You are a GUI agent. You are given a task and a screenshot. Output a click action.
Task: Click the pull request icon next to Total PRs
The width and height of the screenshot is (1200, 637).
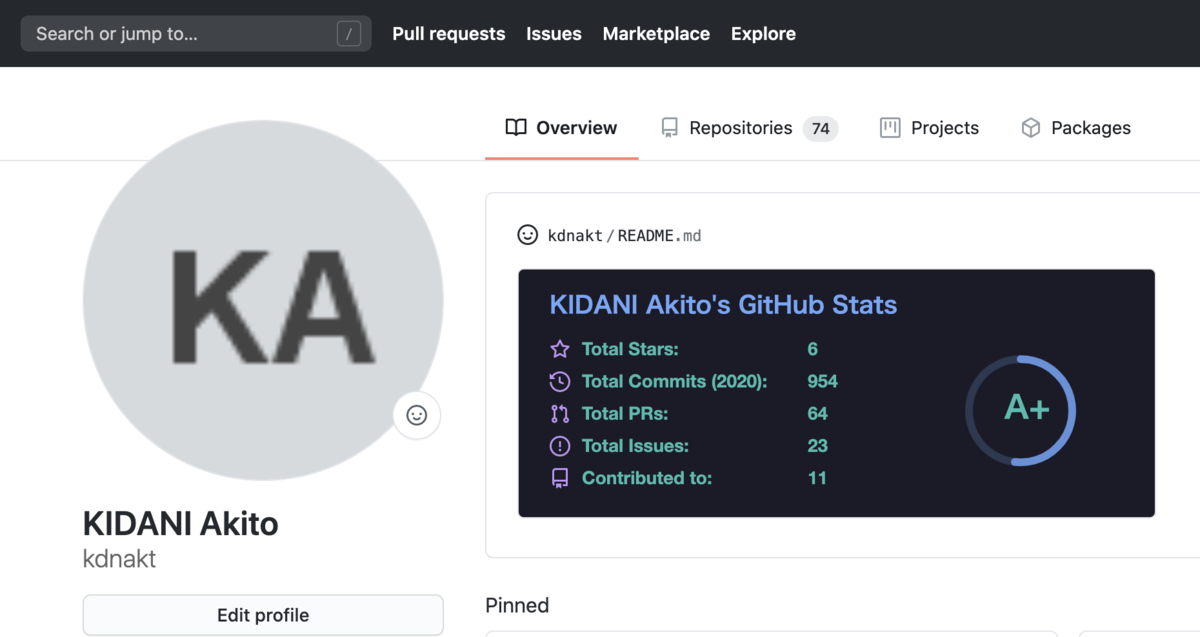click(560, 413)
